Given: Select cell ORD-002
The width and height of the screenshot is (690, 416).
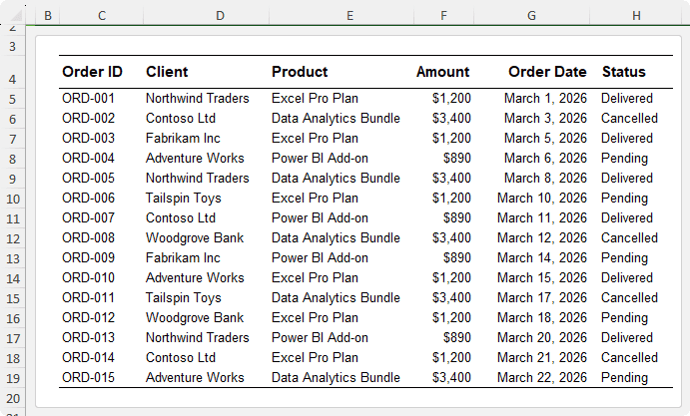Looking at the screenshot, I should 88,118.
